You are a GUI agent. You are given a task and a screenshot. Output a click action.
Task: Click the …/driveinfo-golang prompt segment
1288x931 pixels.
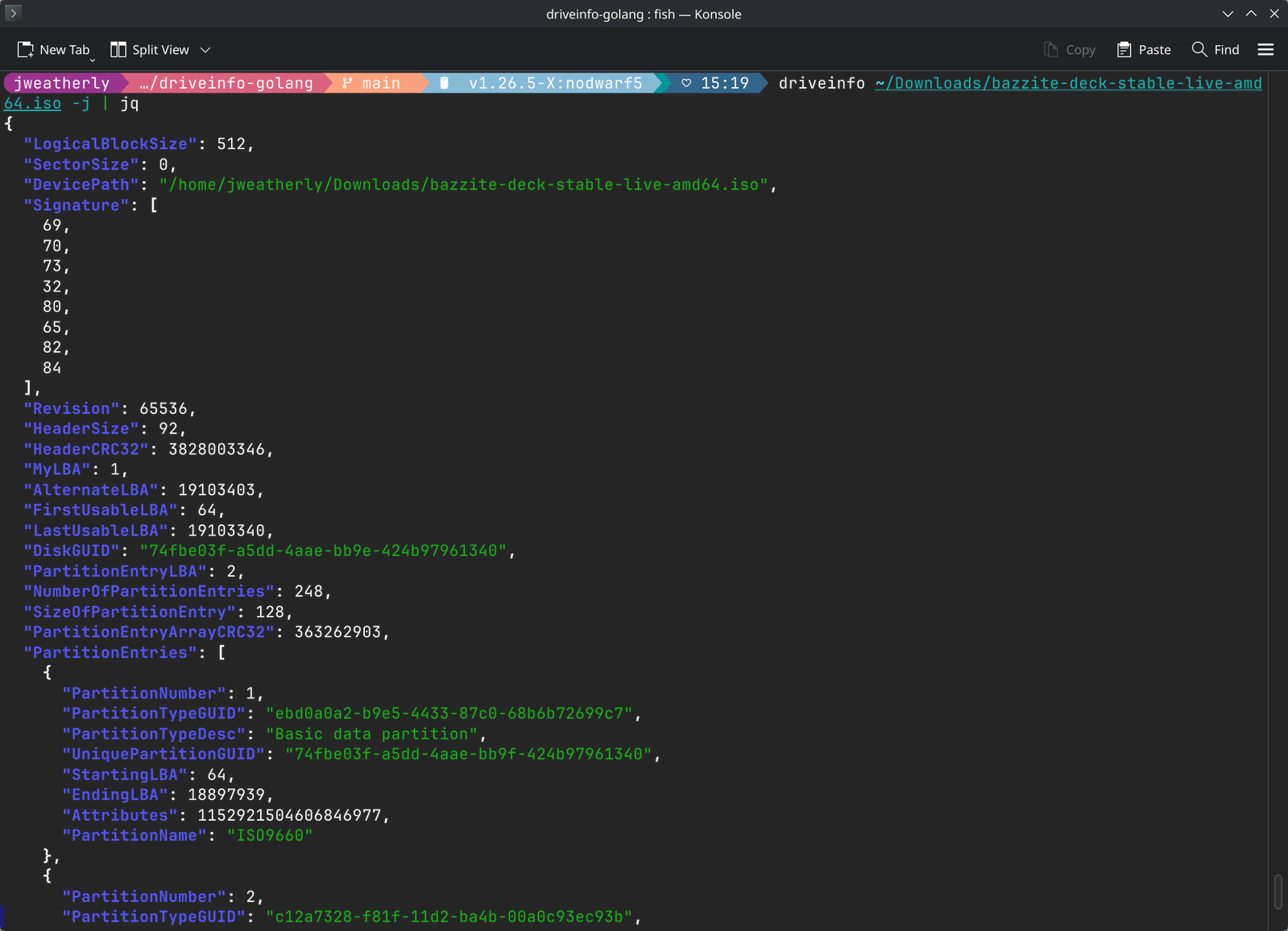(x=226, y=83)
